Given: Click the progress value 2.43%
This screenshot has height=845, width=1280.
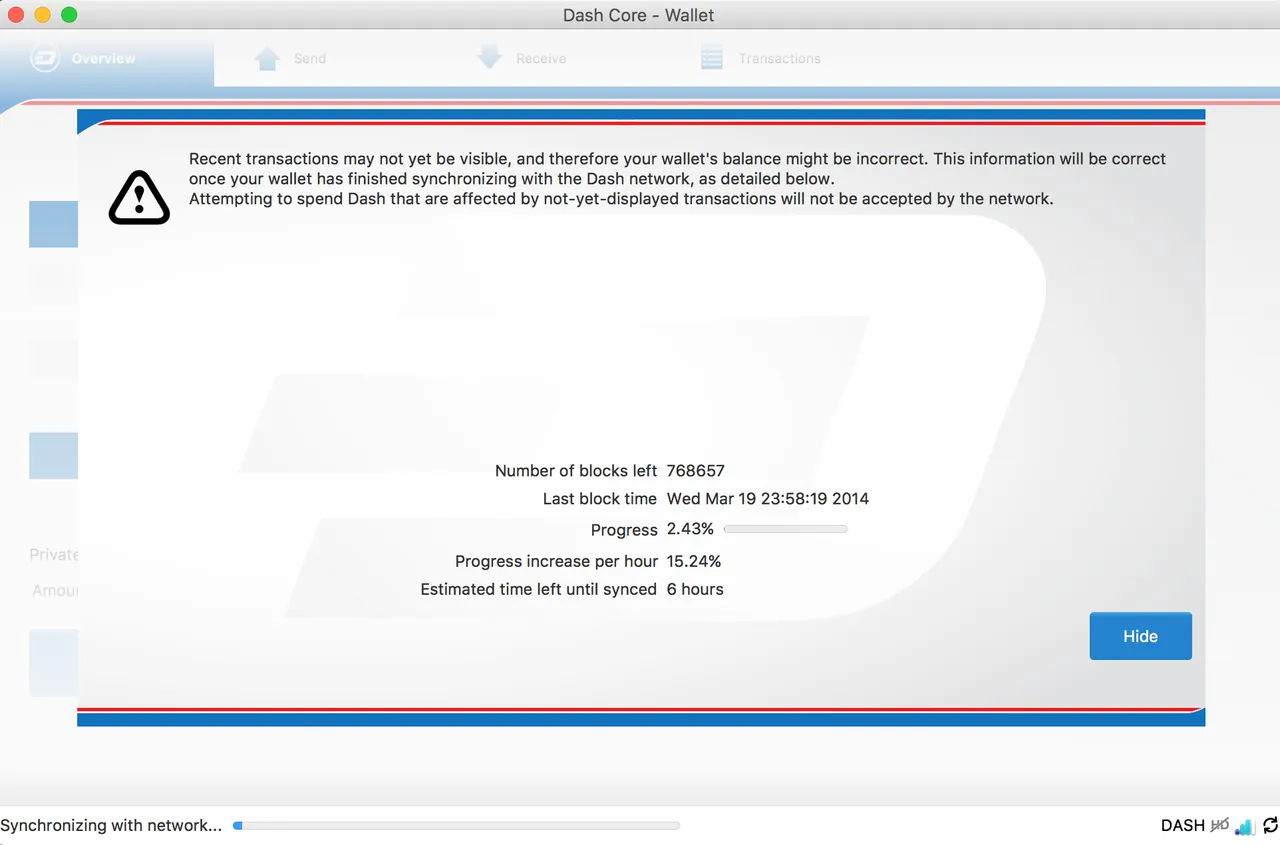Looking at the screenshot, I should point(690,529).
